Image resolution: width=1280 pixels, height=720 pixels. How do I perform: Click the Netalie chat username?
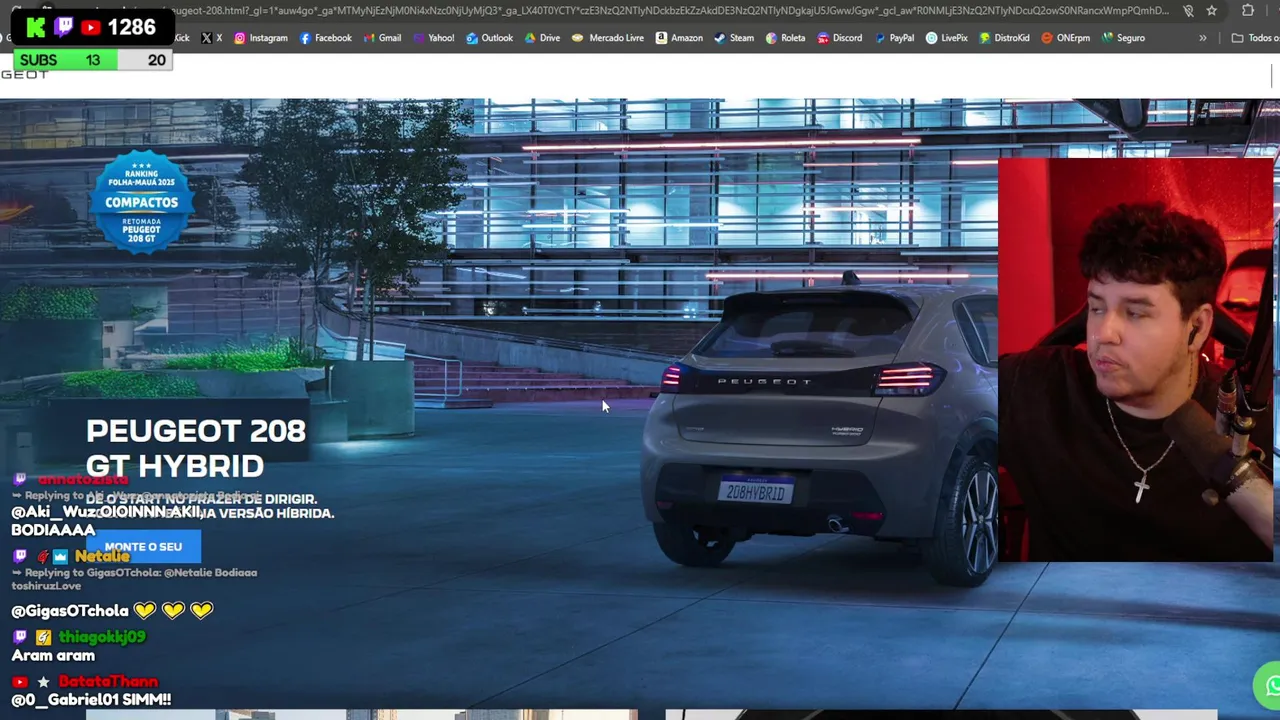(x=102, y=556)
